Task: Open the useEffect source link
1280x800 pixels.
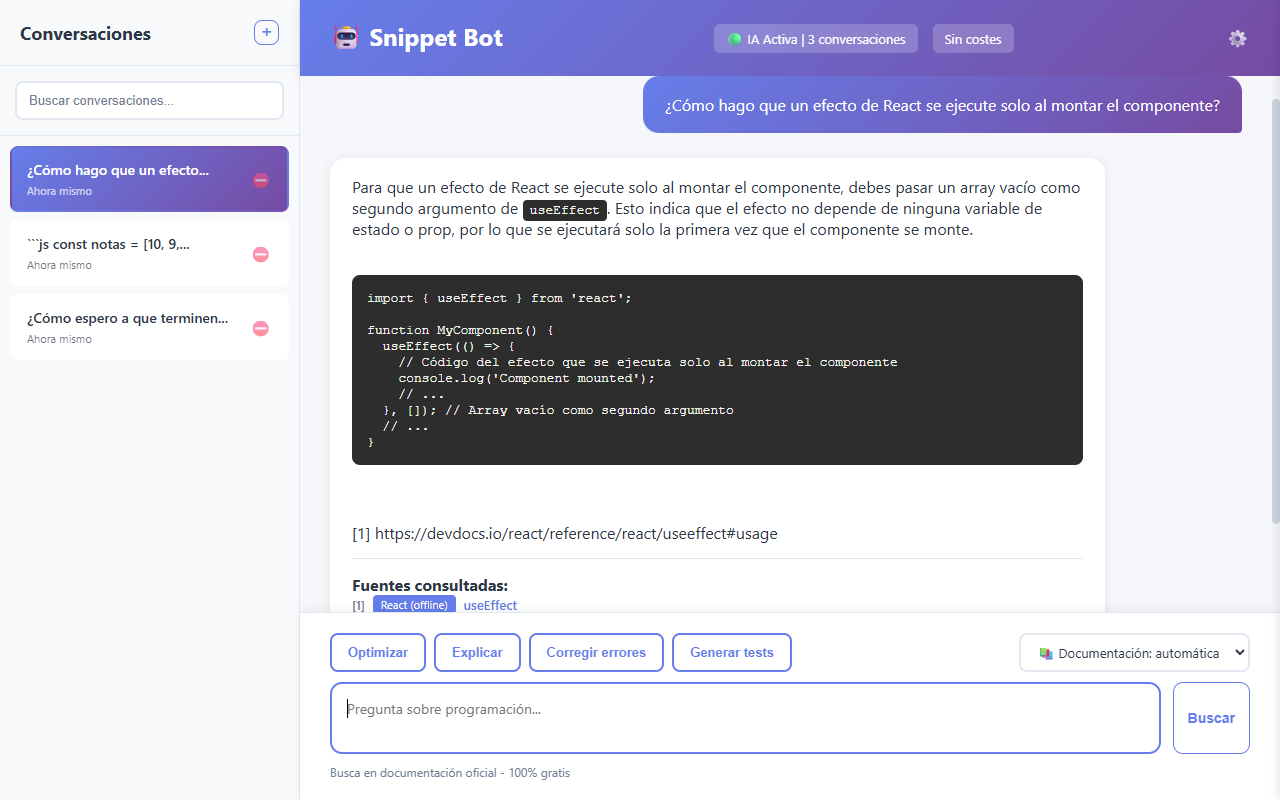Action: 490,605
